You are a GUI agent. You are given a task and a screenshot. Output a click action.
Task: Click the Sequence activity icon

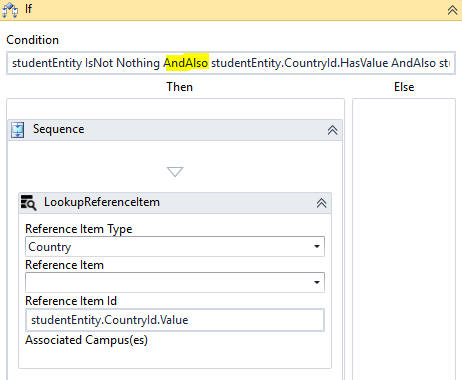coord(17,130)
